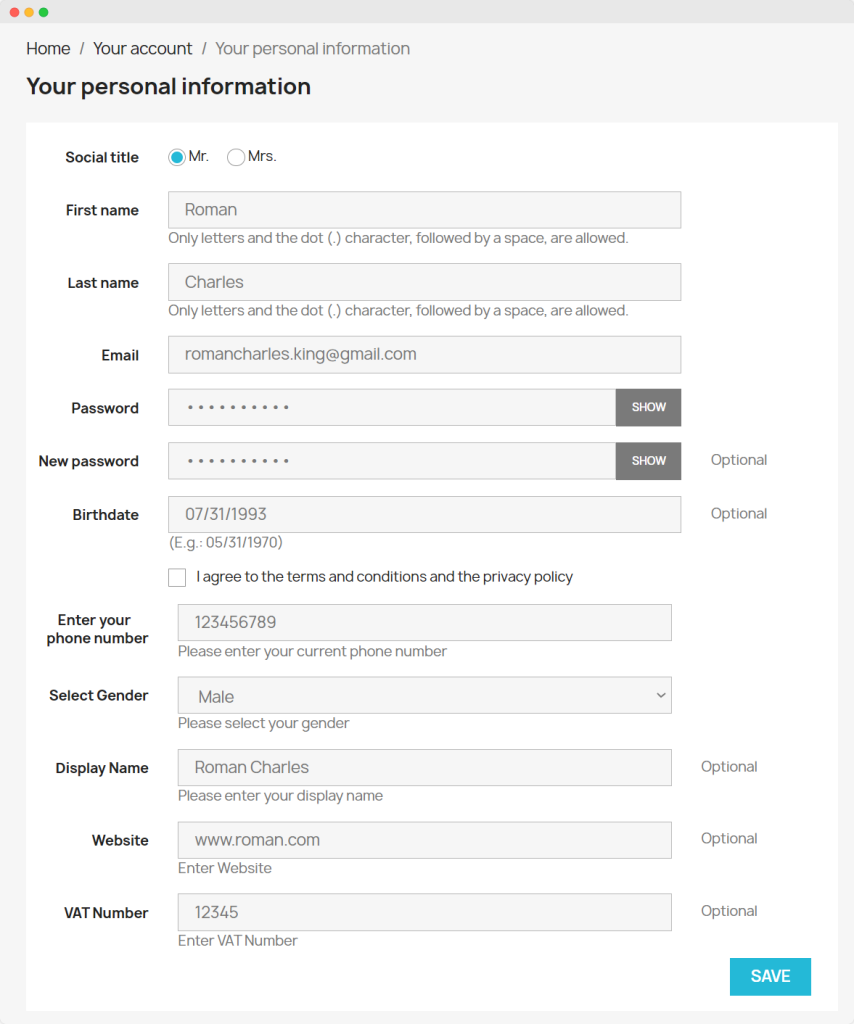Select the Mrs. social title option
Image resolution: width=854 pixels, height=1024 pixels.
pyautogui.click(x=236, y=157)
